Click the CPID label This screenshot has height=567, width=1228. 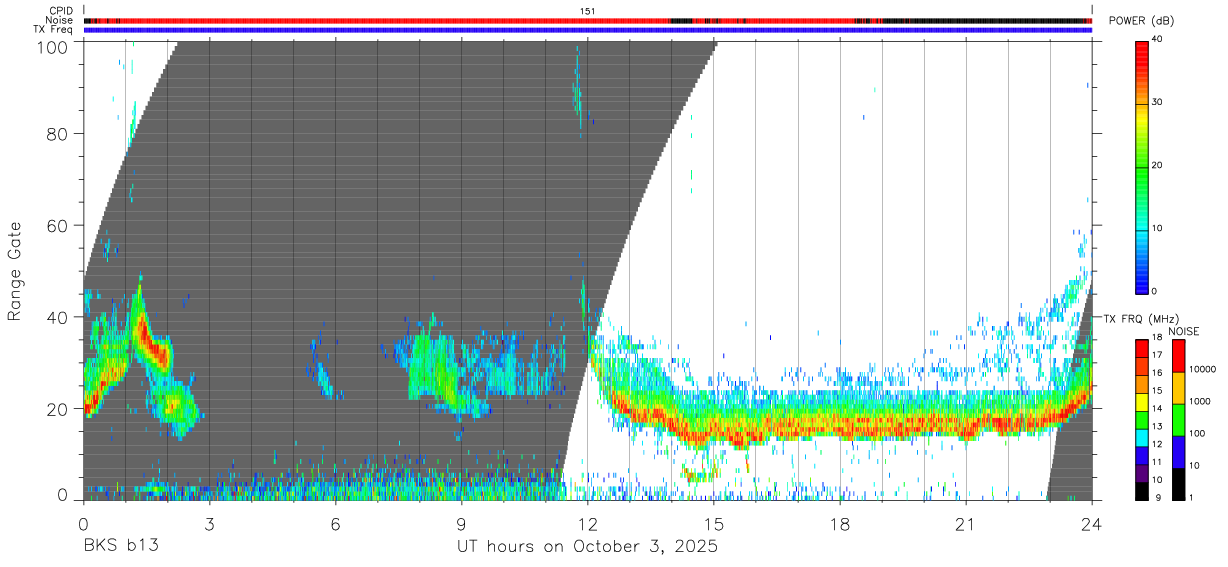(x=60, y=11)
